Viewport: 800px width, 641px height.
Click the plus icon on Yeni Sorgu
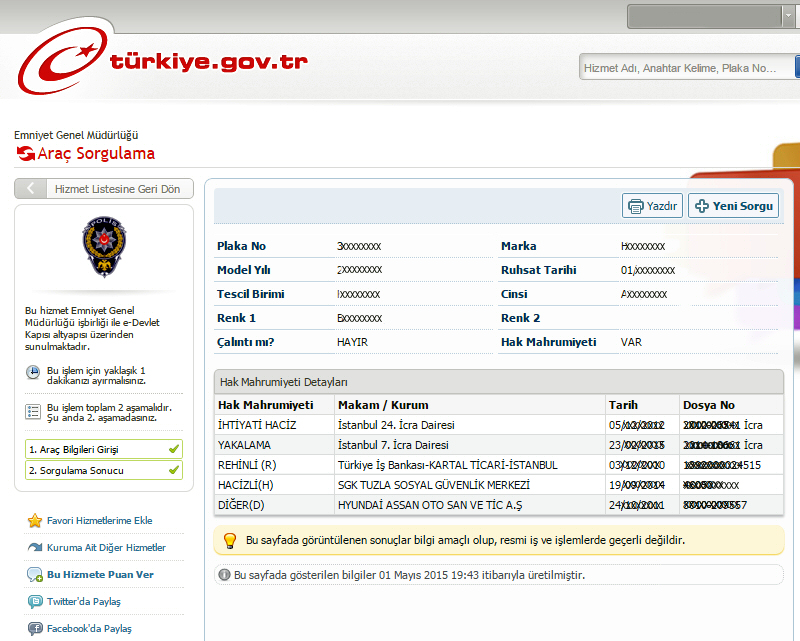[702, 206]
